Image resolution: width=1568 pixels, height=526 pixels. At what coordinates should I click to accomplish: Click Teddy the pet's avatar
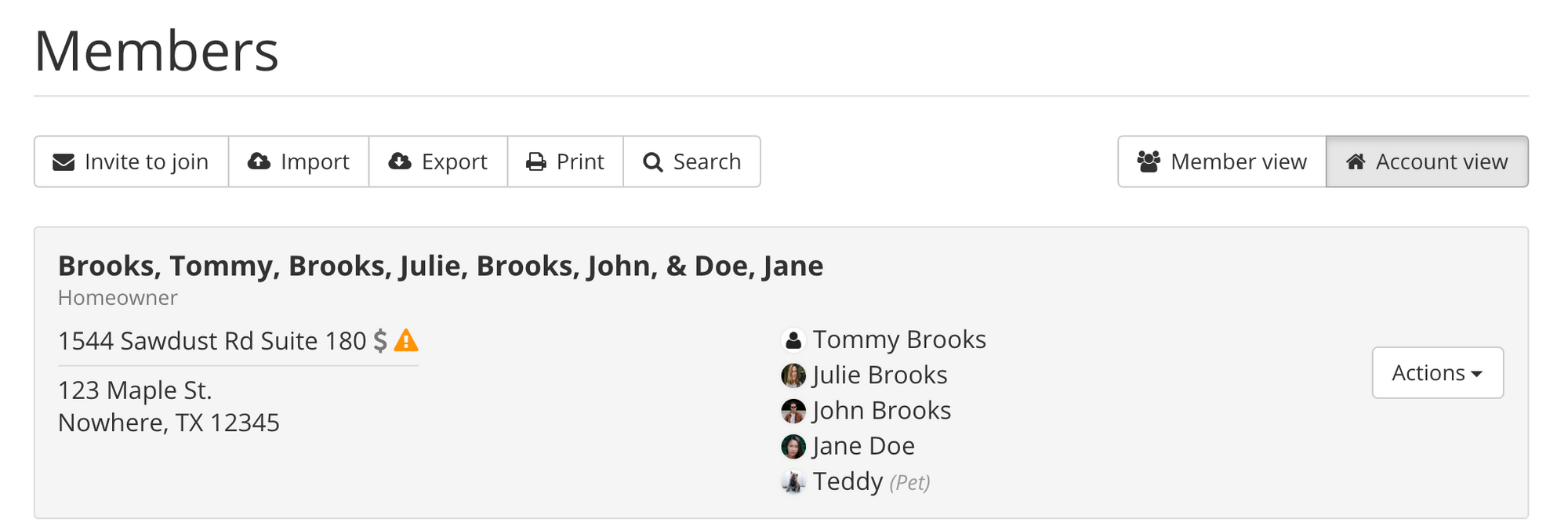[793, 481]
